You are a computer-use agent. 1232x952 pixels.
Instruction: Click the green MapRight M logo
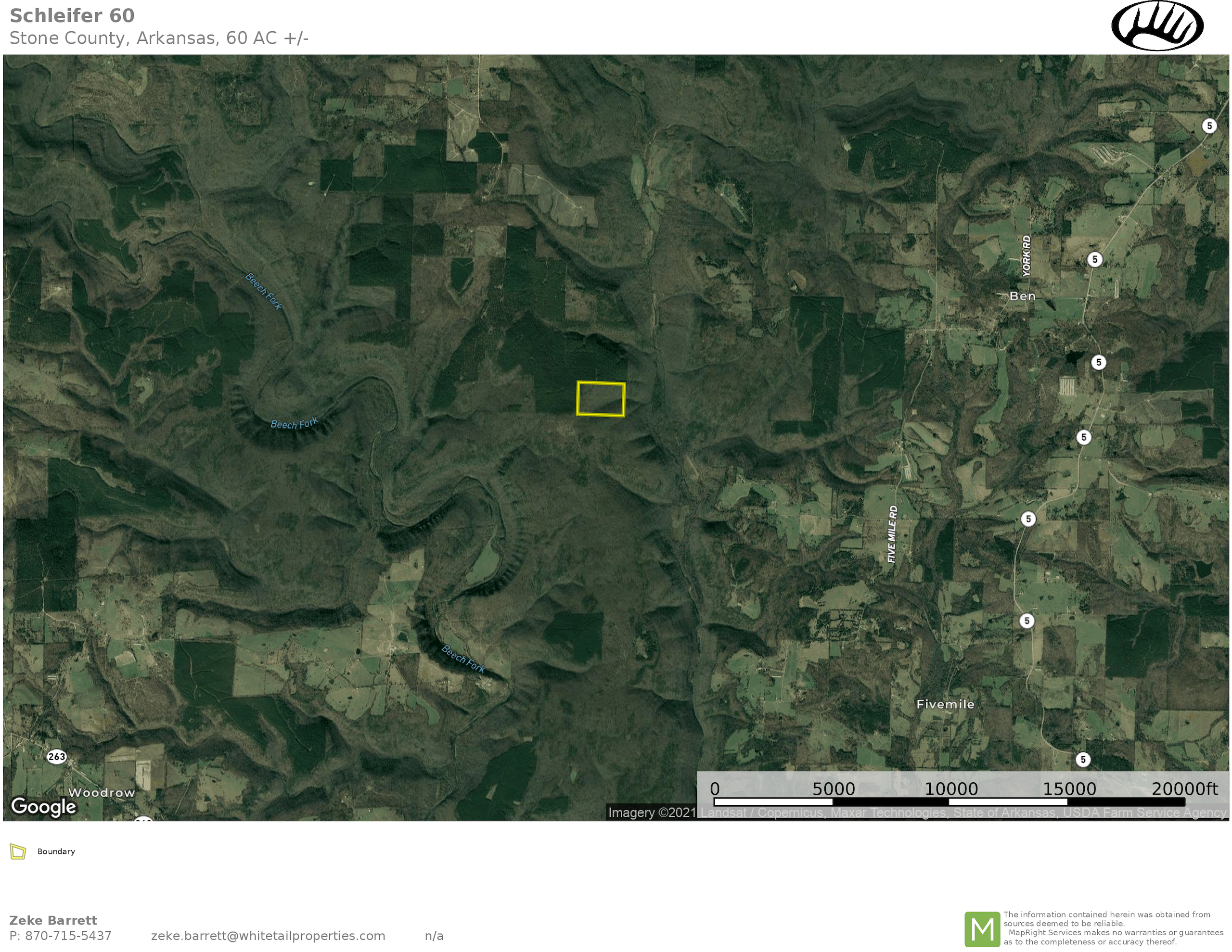click(x=982, y=929)
